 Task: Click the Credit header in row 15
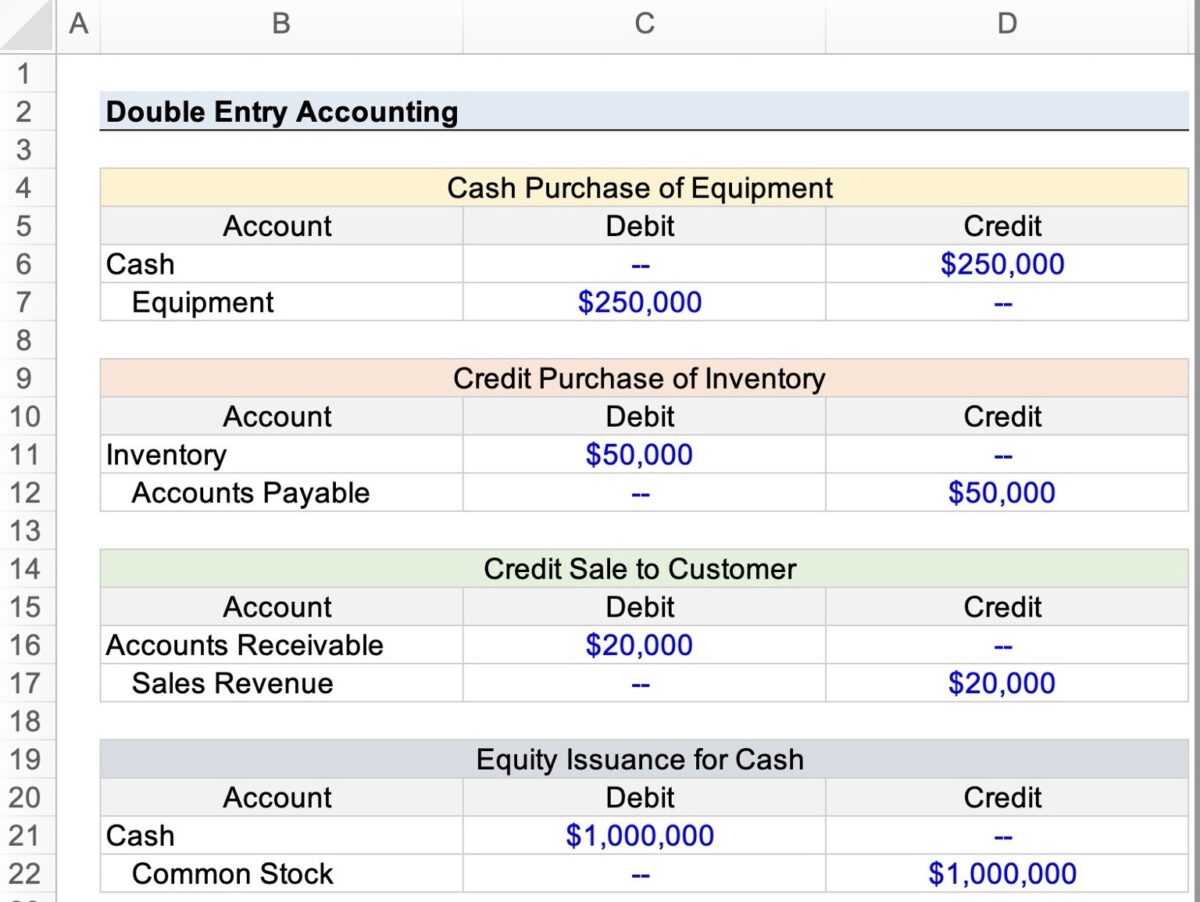(1008, 607)
